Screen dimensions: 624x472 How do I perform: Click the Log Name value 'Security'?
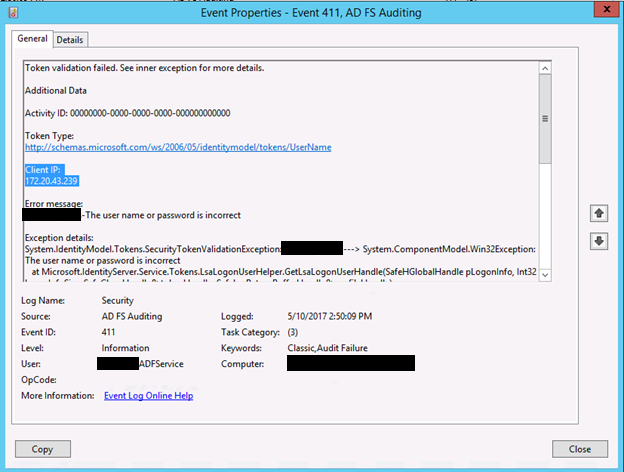pos(117,300)
